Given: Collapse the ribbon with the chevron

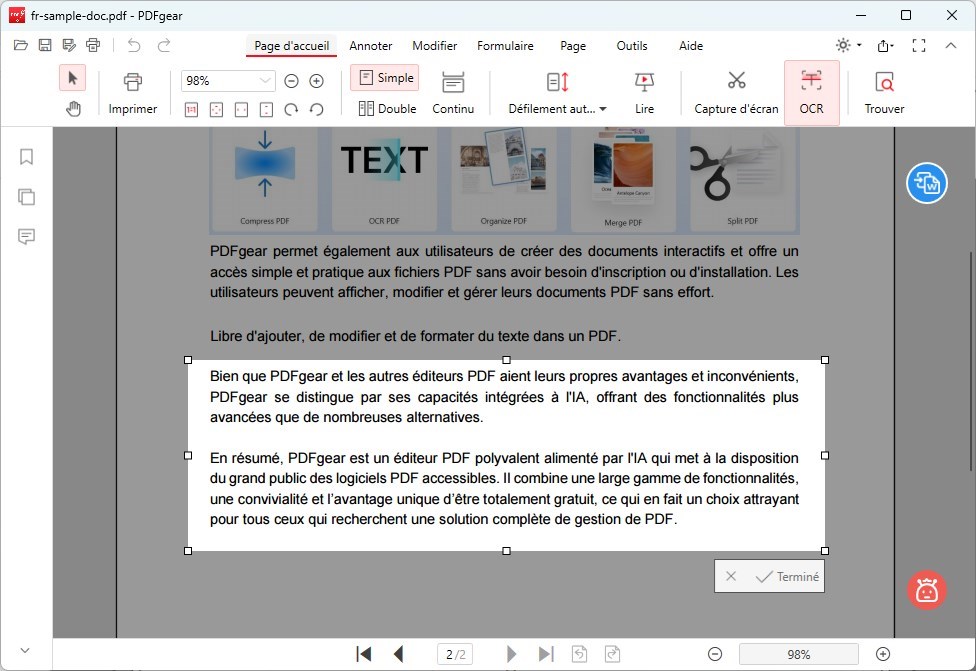Looking at the screenshot, I should [951, 45].
